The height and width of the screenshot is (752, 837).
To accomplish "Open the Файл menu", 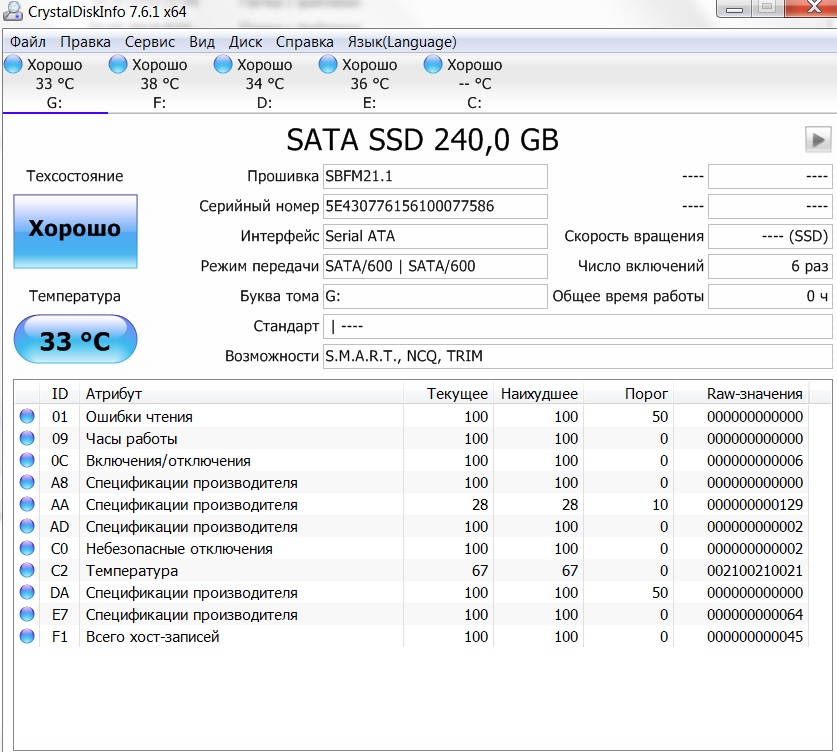I will [x=28, y=42].
